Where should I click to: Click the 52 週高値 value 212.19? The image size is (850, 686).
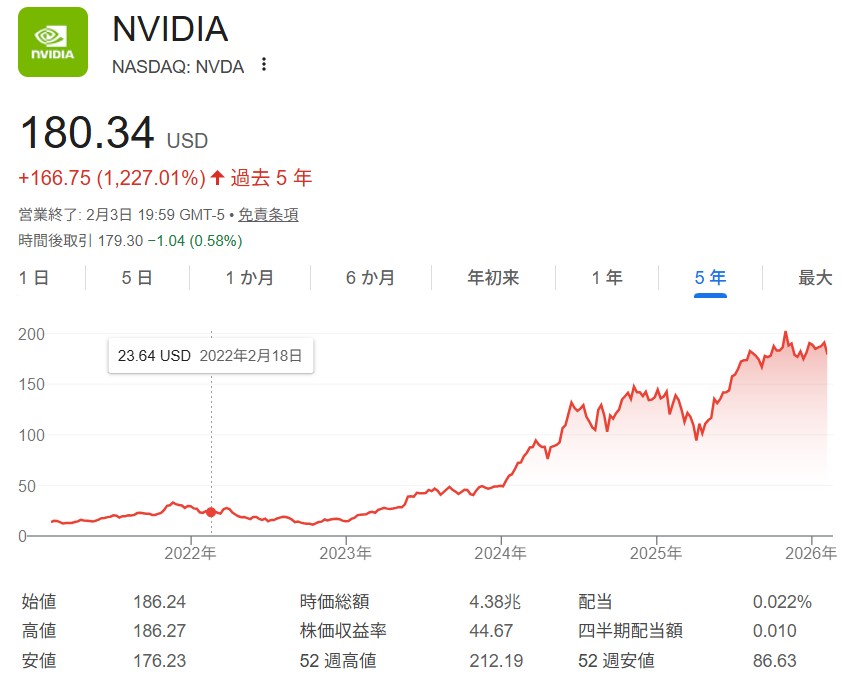[x=489, y=661]
